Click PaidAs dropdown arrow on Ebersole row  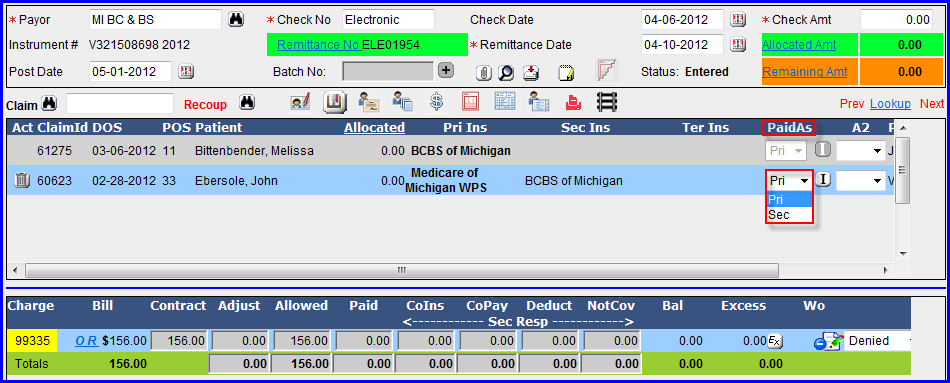[x=805, y=181]
